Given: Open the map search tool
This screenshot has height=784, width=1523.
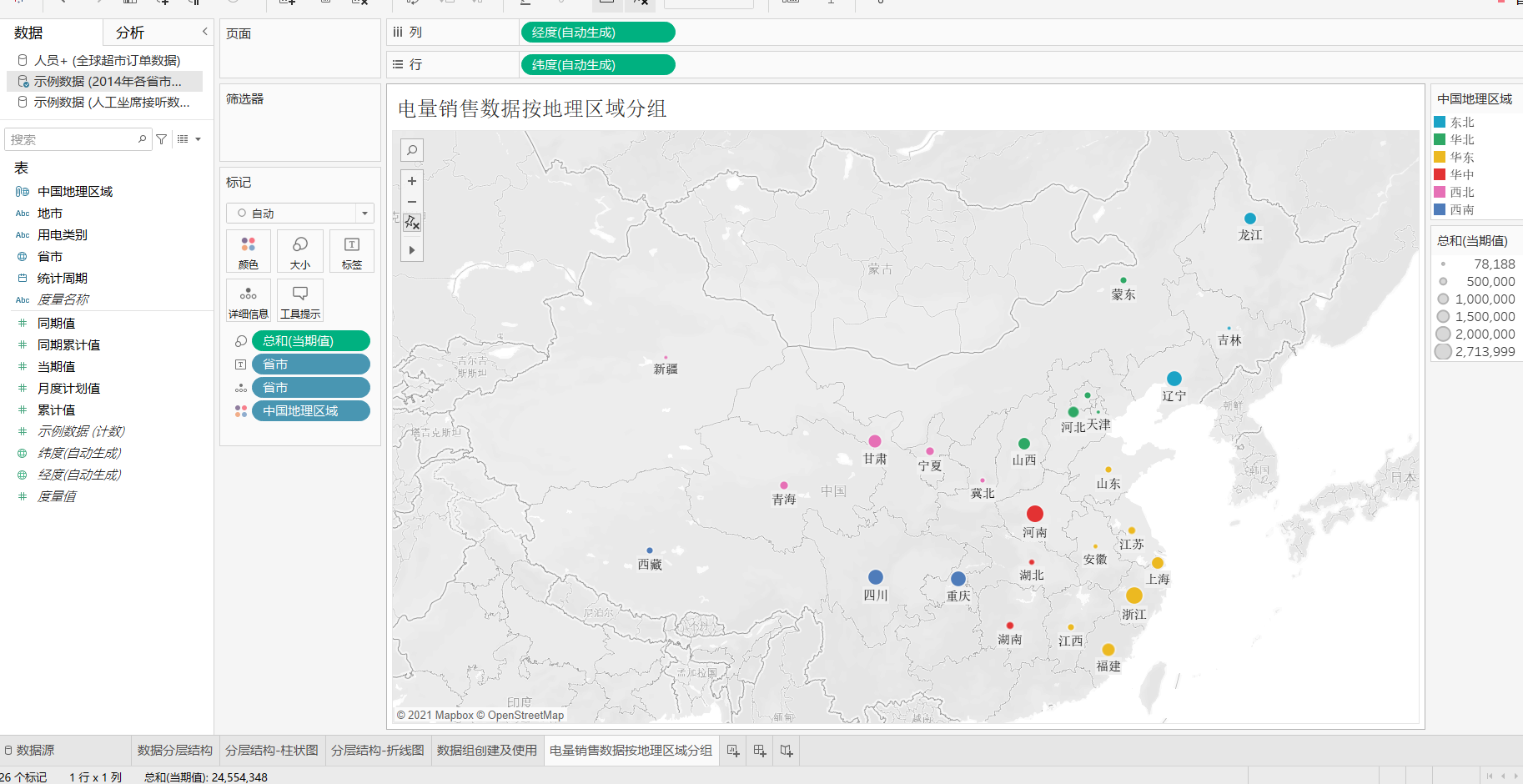Looking at the screenshot, I should pos(412,150).
